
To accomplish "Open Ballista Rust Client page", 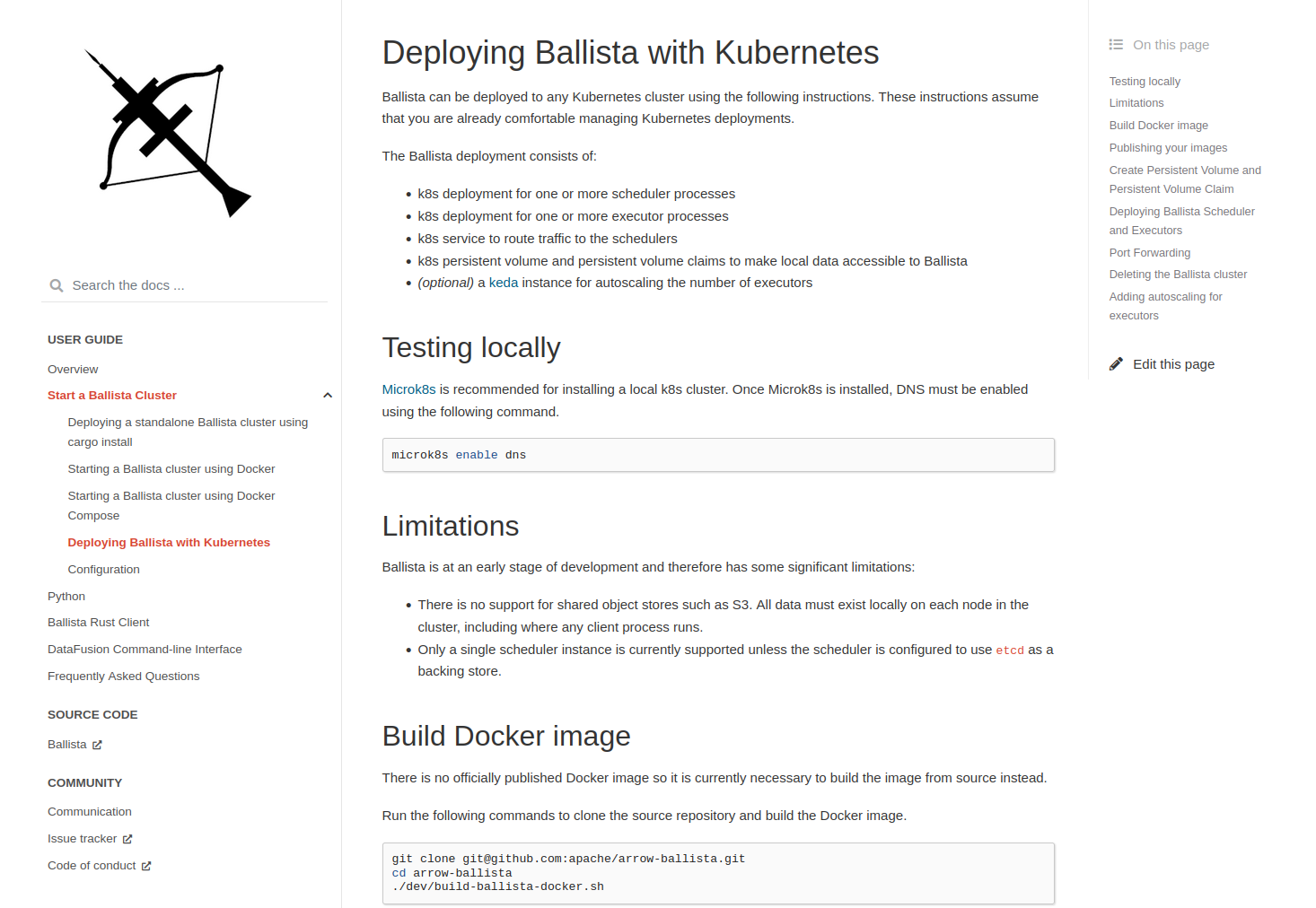I will coord(99,623).
